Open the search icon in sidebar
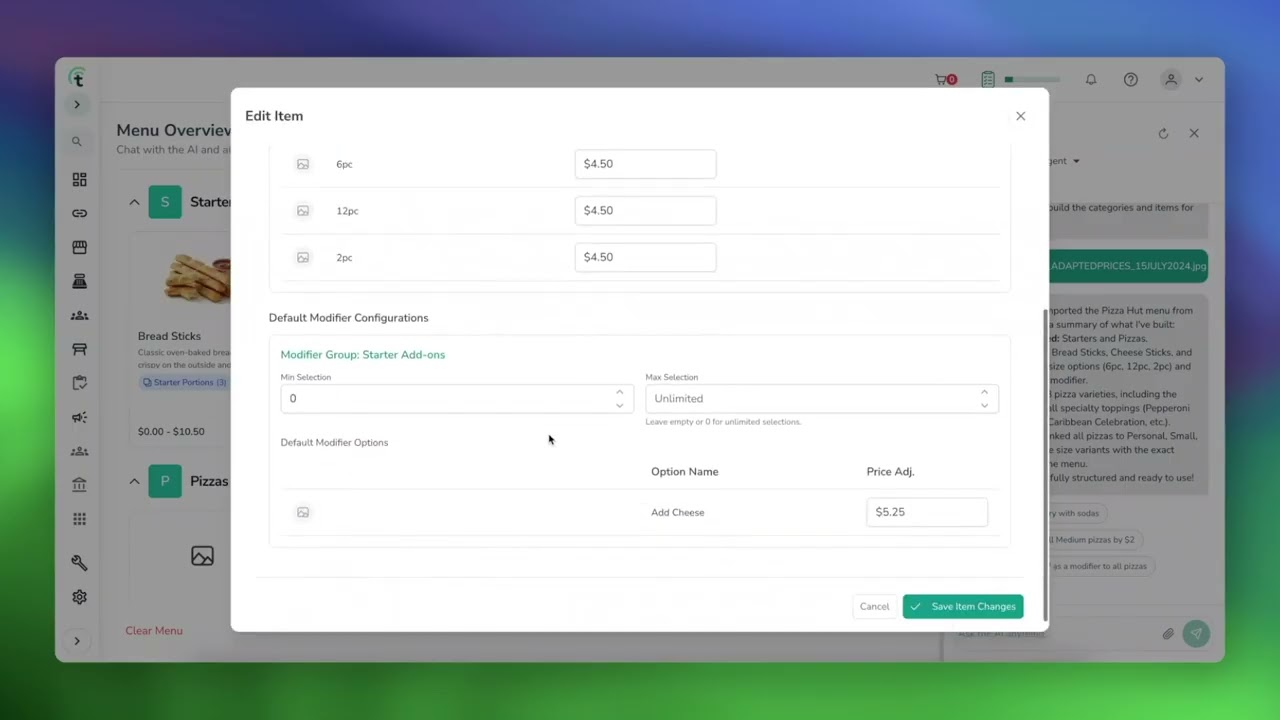The image size is (1280, 720). point(77,142)
